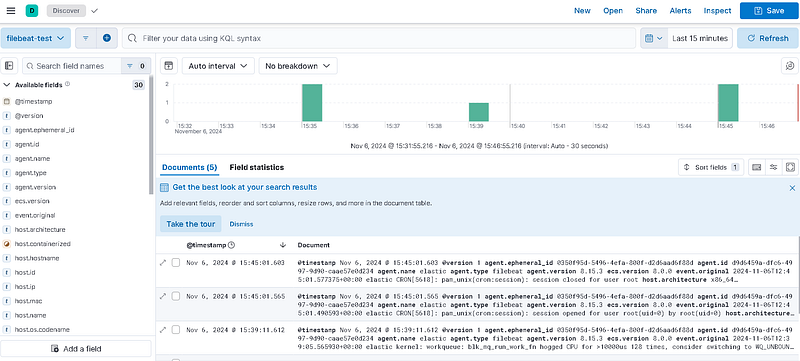Expand the chevron next to Discover
This screenshot has height=361, width=800.
click(x=94, y=11)
